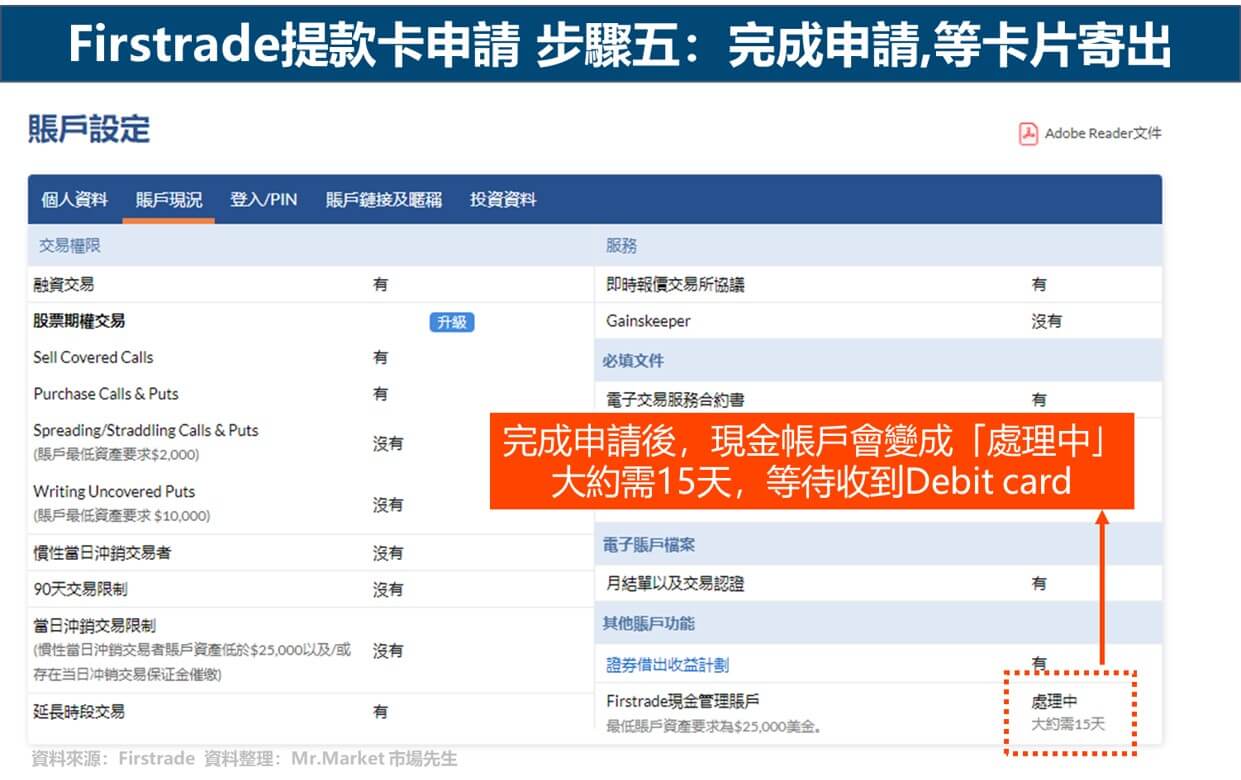The width and height of the screenshot is (1241, 780).
Task: Select the Purchase Calls & Puts row
Action: pyautogui.click(x=106, y=393)
